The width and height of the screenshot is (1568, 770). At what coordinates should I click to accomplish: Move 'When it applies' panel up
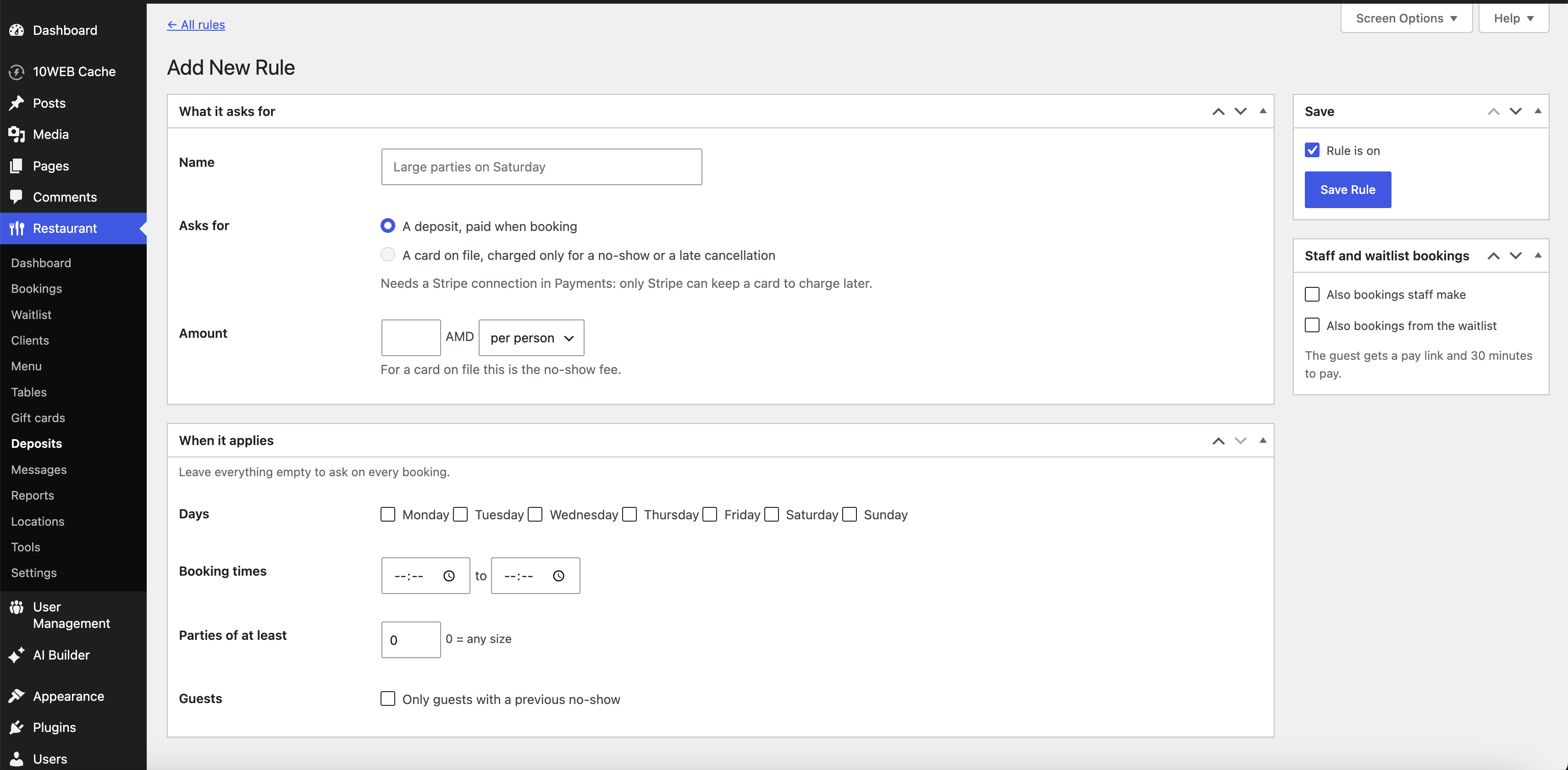pyautogui.click(x=1218, y=441)
